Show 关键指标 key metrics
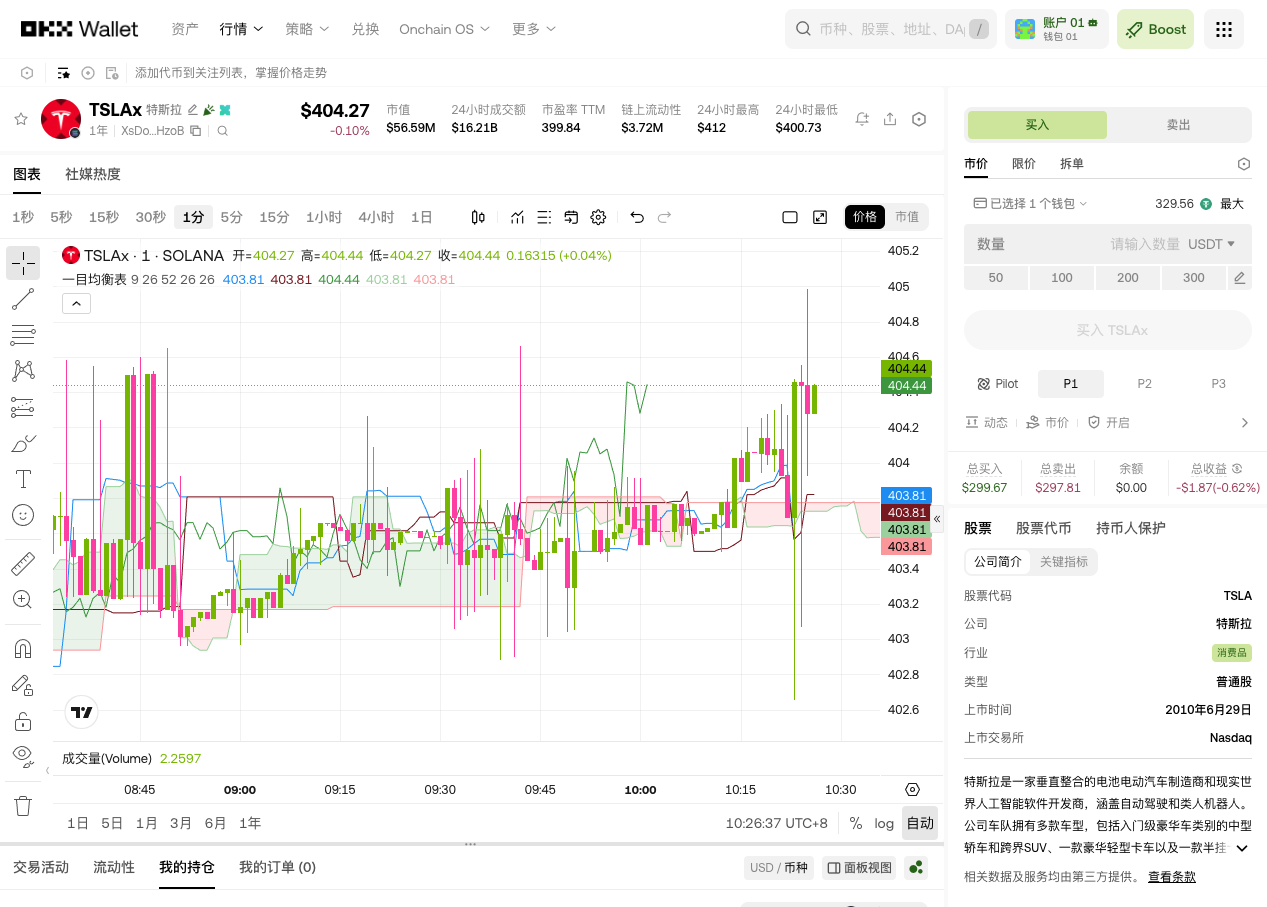 1064,562
